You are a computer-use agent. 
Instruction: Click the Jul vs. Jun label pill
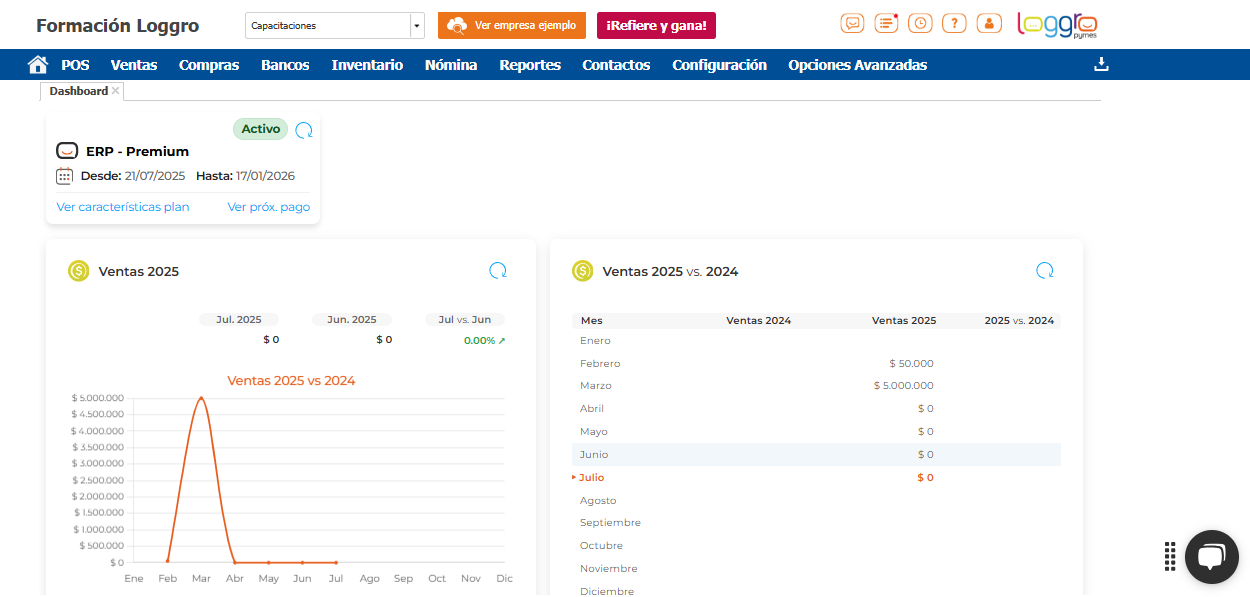tap(465, 320)
